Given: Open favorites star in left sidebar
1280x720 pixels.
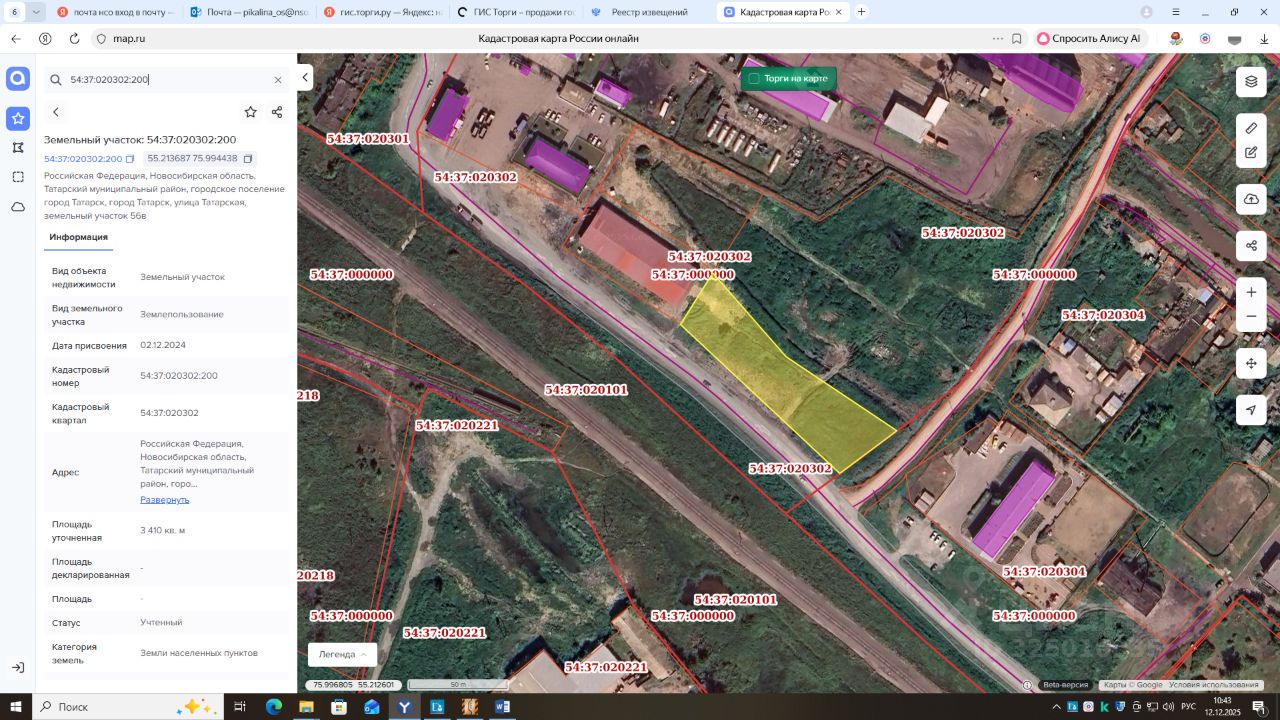Looking at the screenshot, I should point(18,119).
